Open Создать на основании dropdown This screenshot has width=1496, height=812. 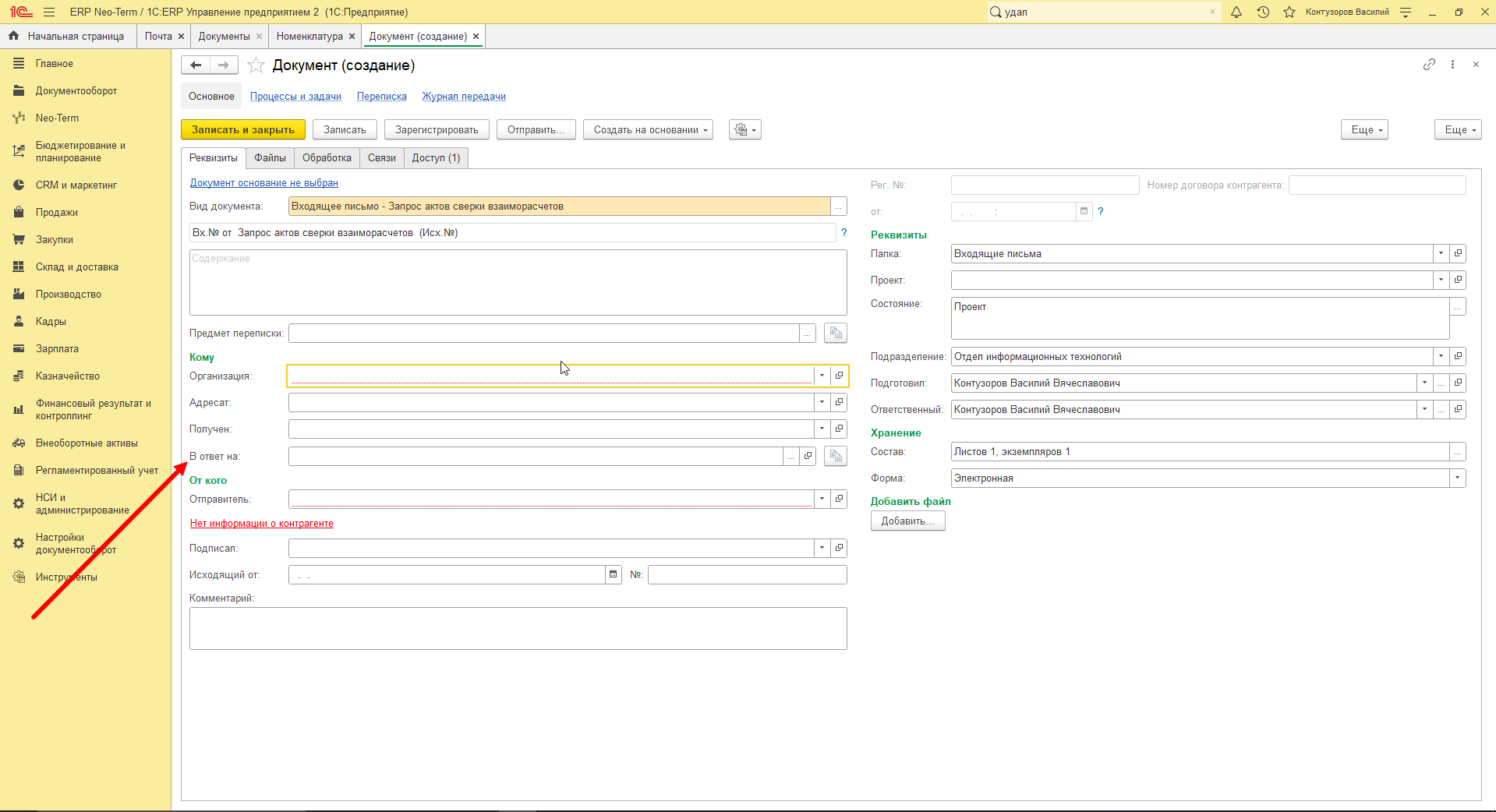coord(649,129)
